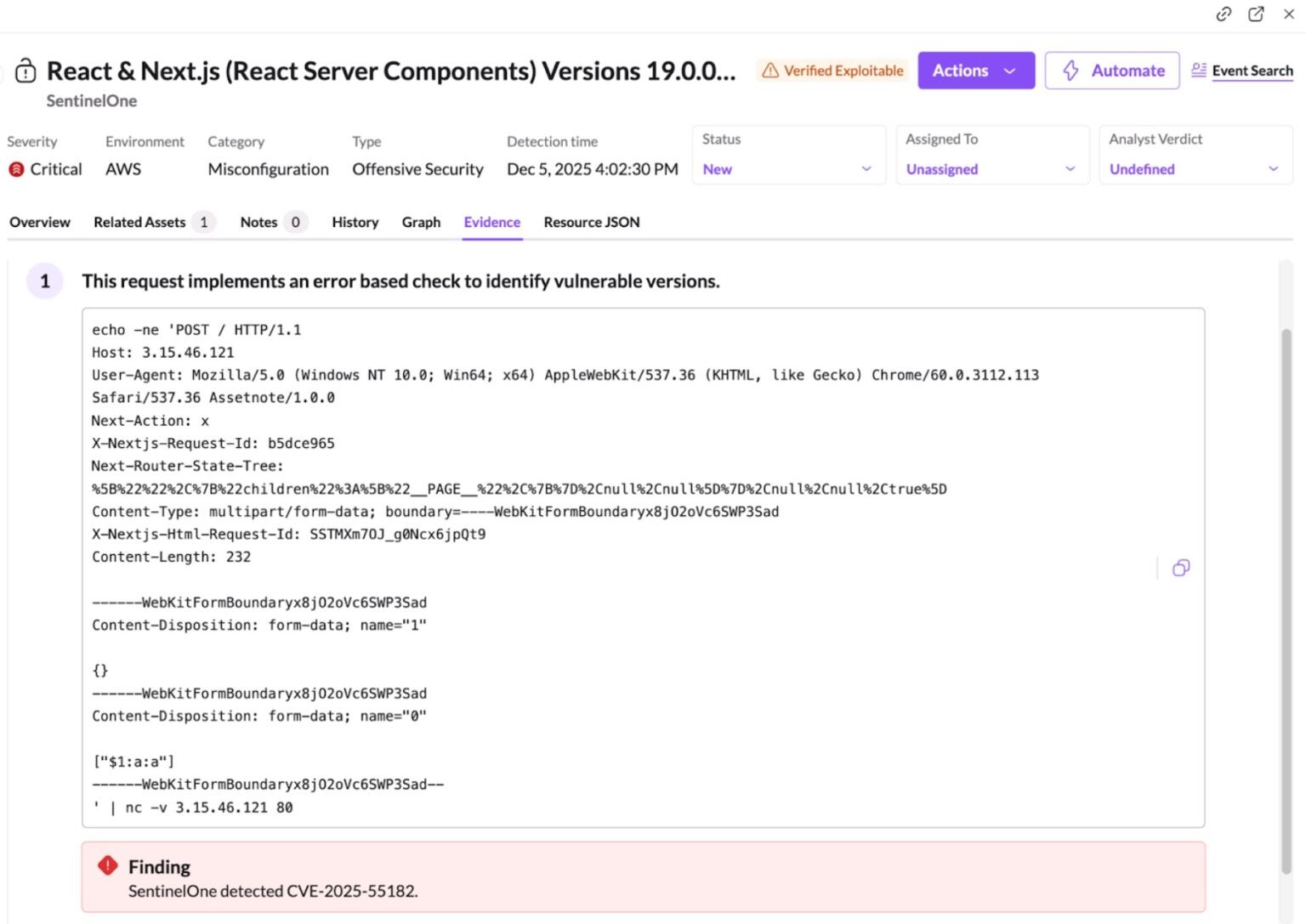The image size is (1306, 924).
Task: Open the Assigned To Unassigned dropdown
Action: tap(991, 168)
